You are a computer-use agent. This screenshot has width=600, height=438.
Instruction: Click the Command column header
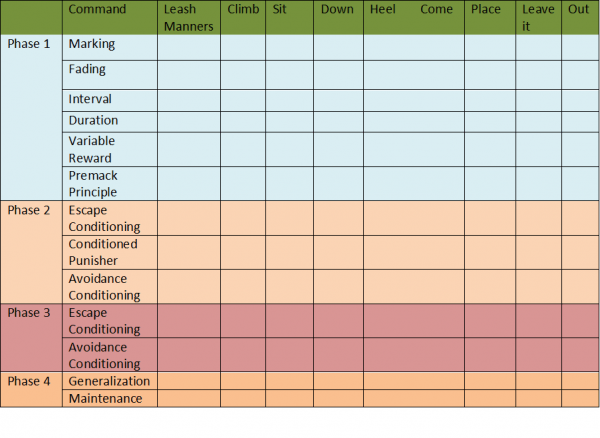pyautogui.click(x=97, y=10)
